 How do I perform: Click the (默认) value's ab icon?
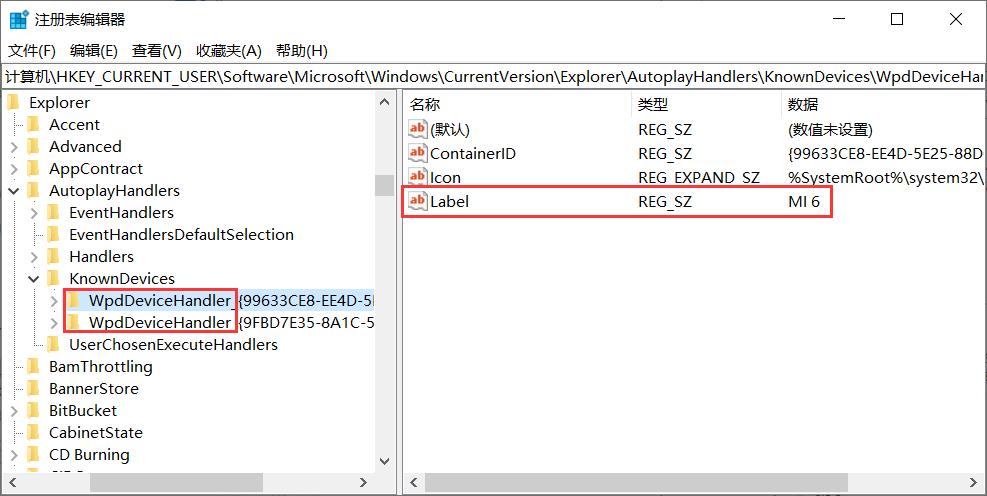click(x=417, y=129)
